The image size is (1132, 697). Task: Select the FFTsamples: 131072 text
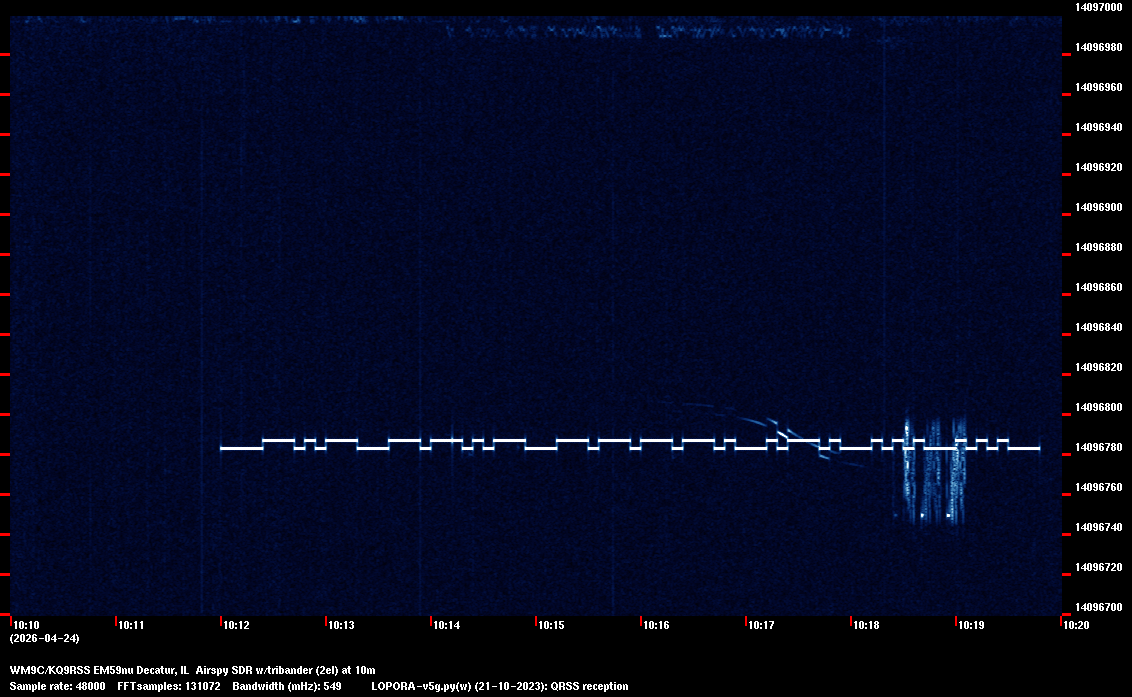(x=168, y=686)
